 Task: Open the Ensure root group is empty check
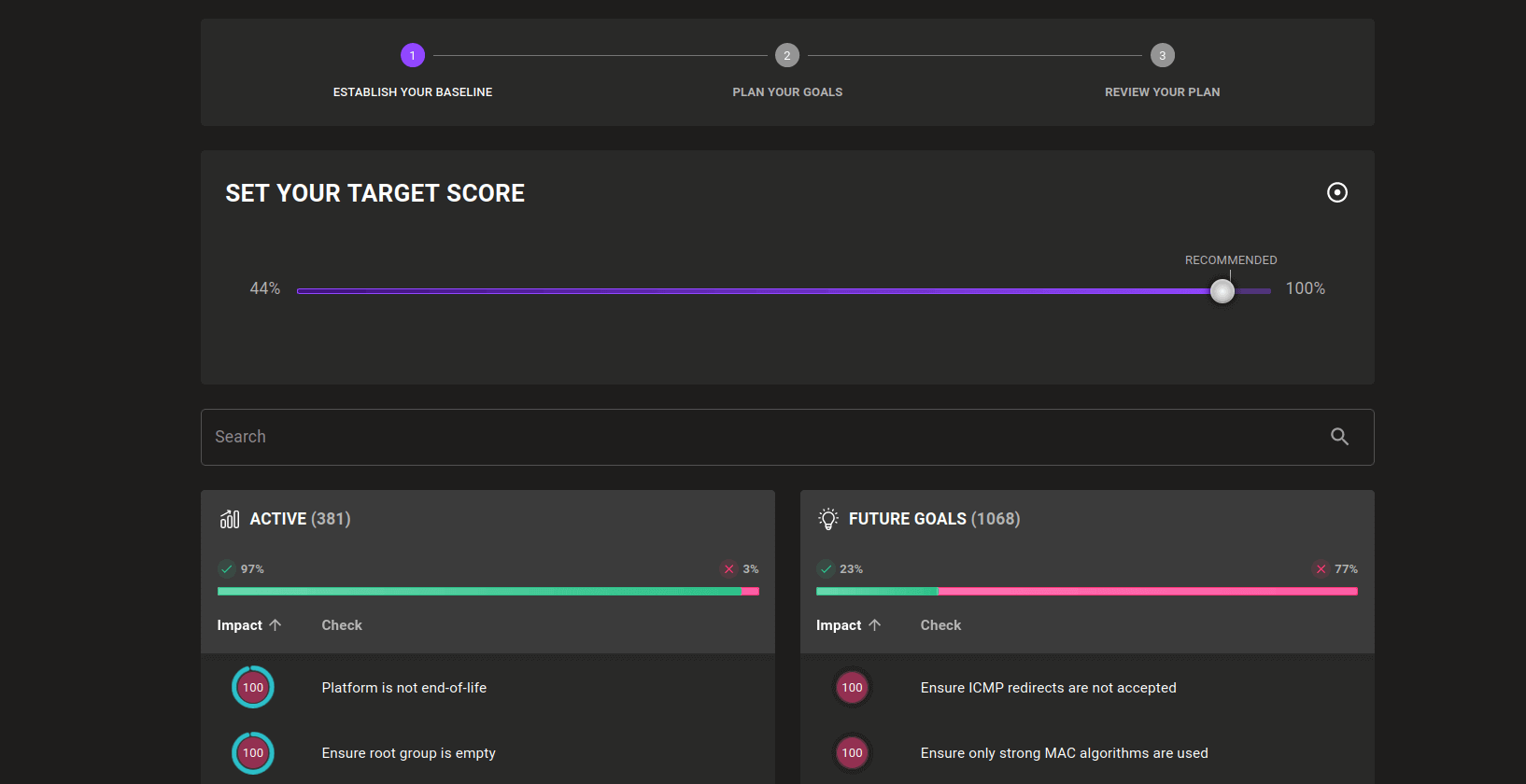coord(408,753)
